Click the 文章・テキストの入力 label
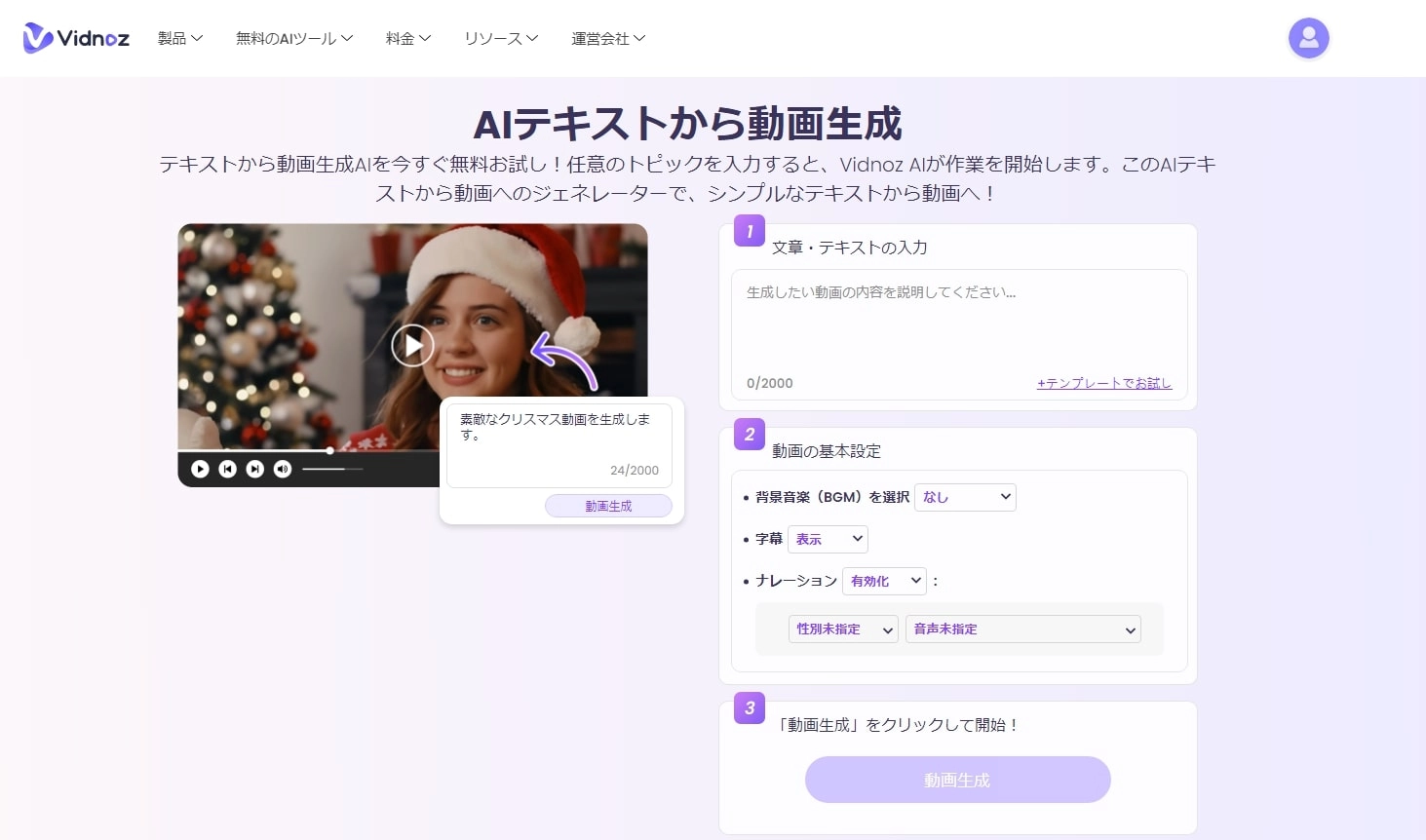 (849, 248)
